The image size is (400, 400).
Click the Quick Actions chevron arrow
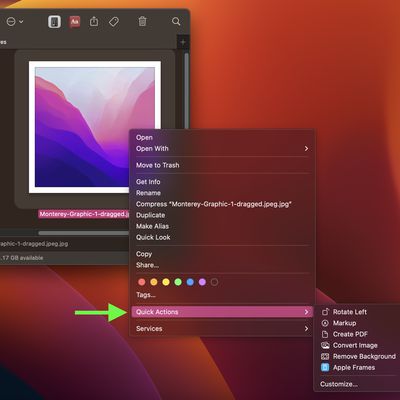click(x=306, y=312)
